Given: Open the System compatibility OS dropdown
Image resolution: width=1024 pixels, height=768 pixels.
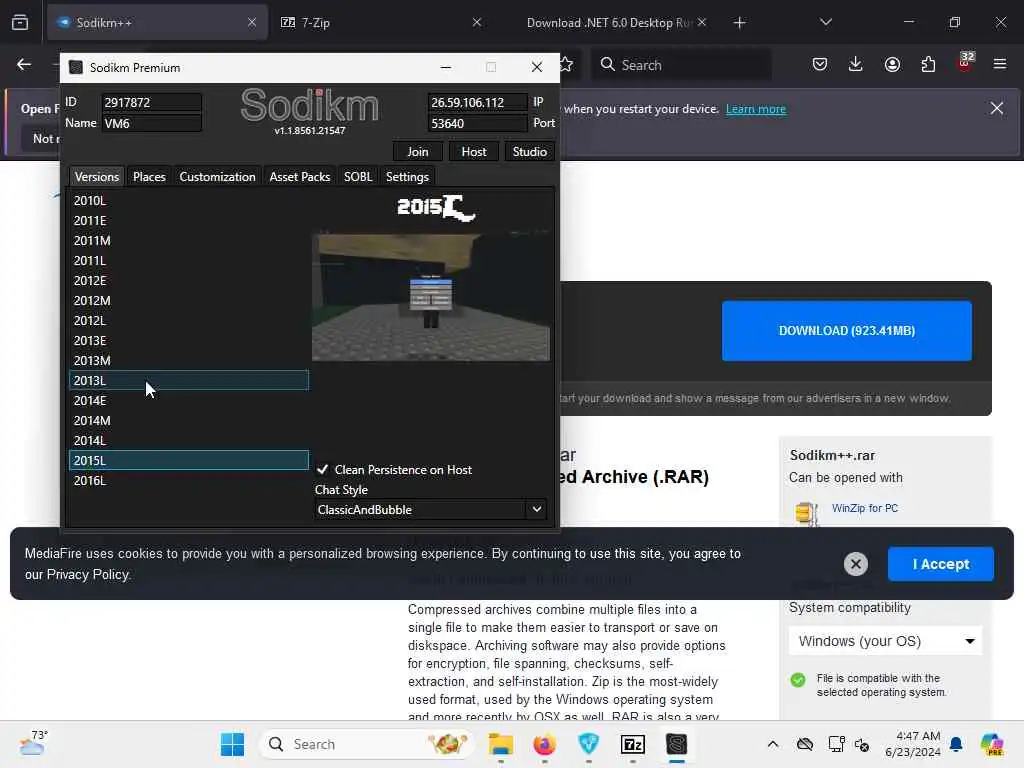Looking at the screenshot, I should (886, 641).
